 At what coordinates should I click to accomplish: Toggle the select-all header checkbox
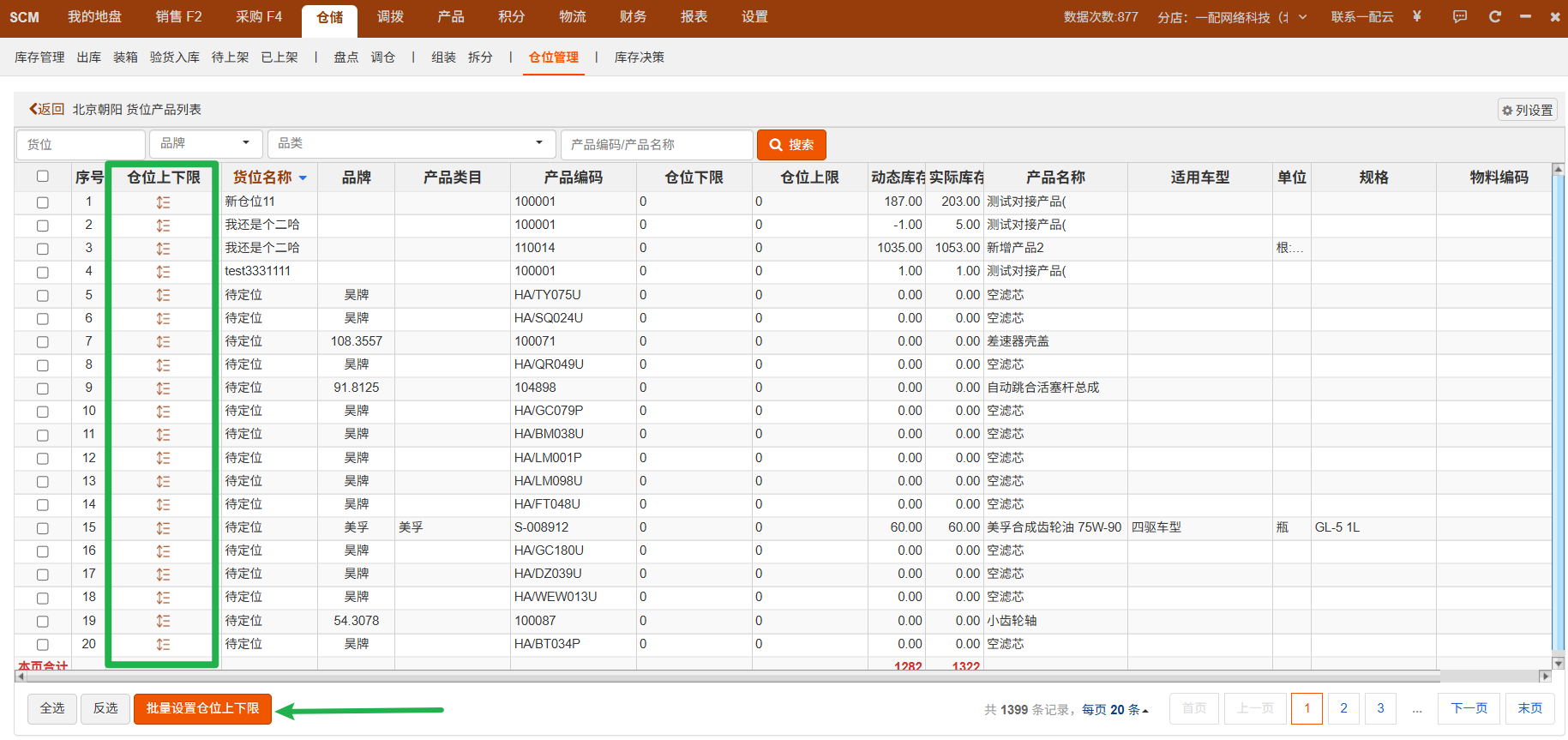click(x=43, y=177)
